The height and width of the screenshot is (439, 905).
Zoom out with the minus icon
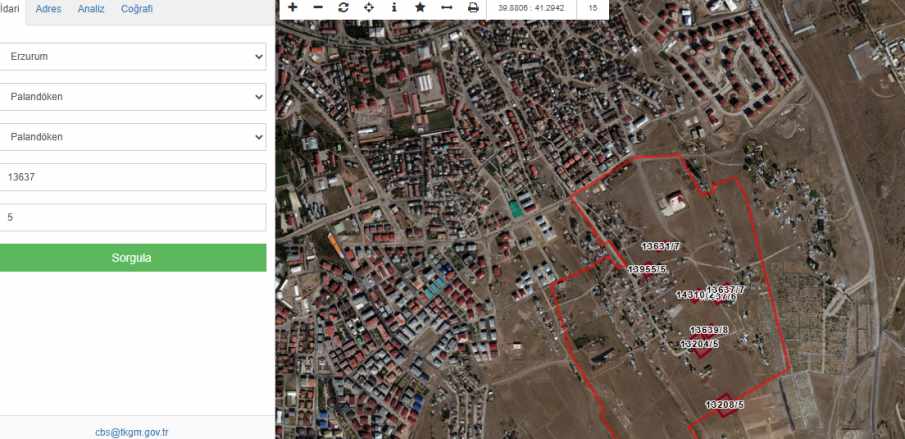coord(318,7)
